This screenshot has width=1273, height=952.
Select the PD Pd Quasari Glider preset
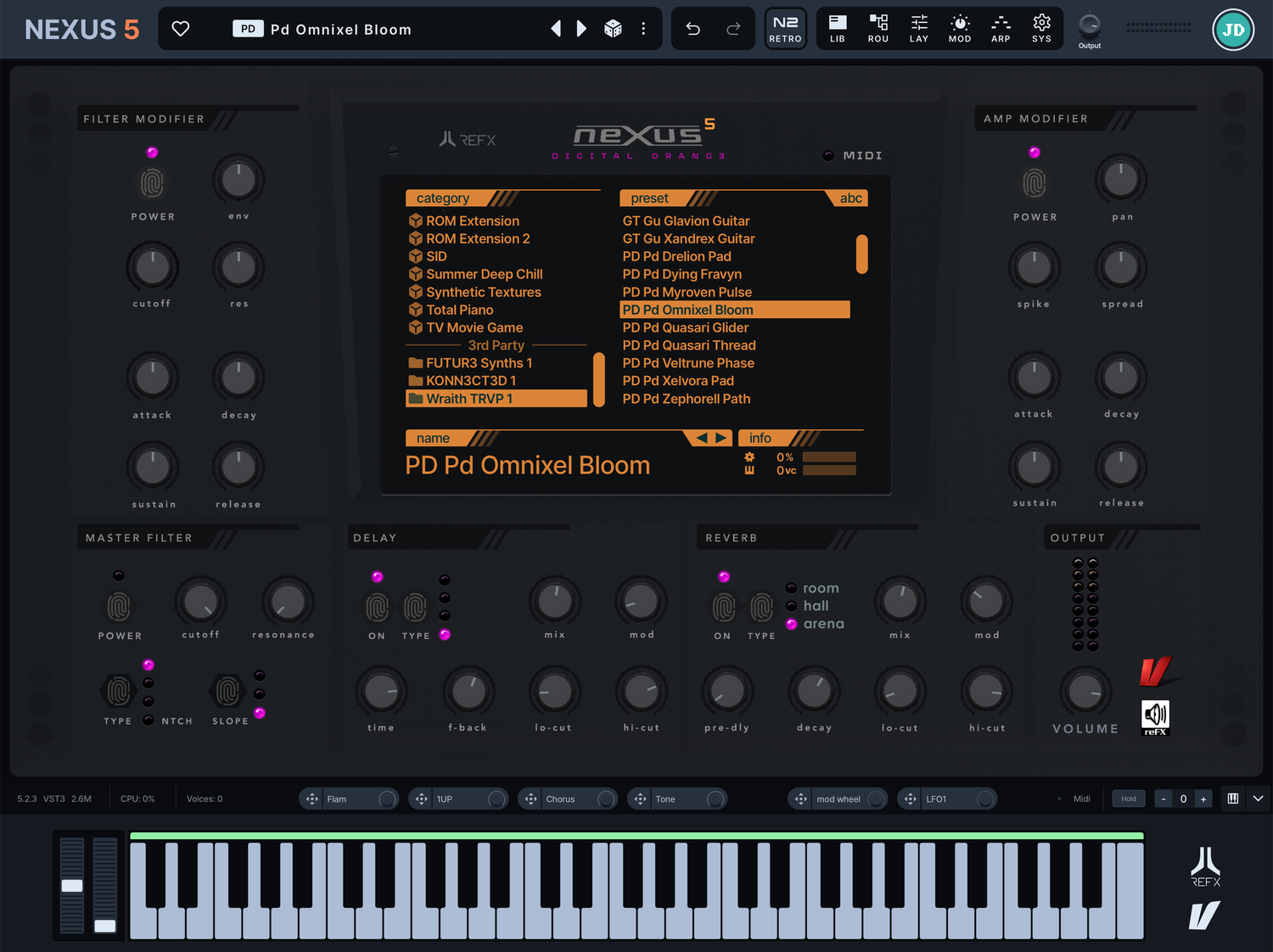pos(686,328)
